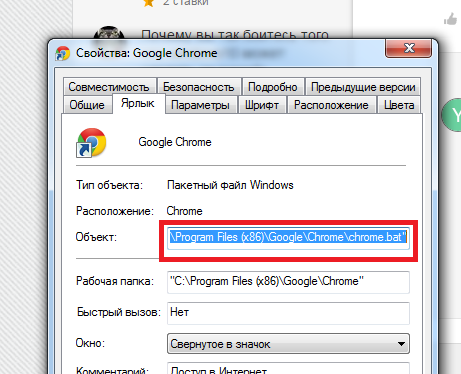Click the thumbs-up icon in the background page
The image size is (461, 374).
[451, 19]
